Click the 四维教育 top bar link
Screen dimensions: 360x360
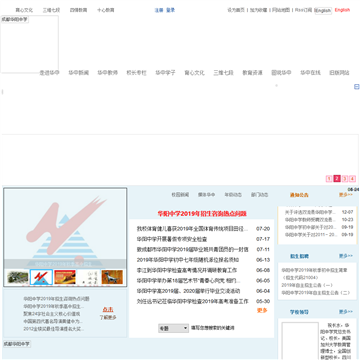(x=78, y=10)
